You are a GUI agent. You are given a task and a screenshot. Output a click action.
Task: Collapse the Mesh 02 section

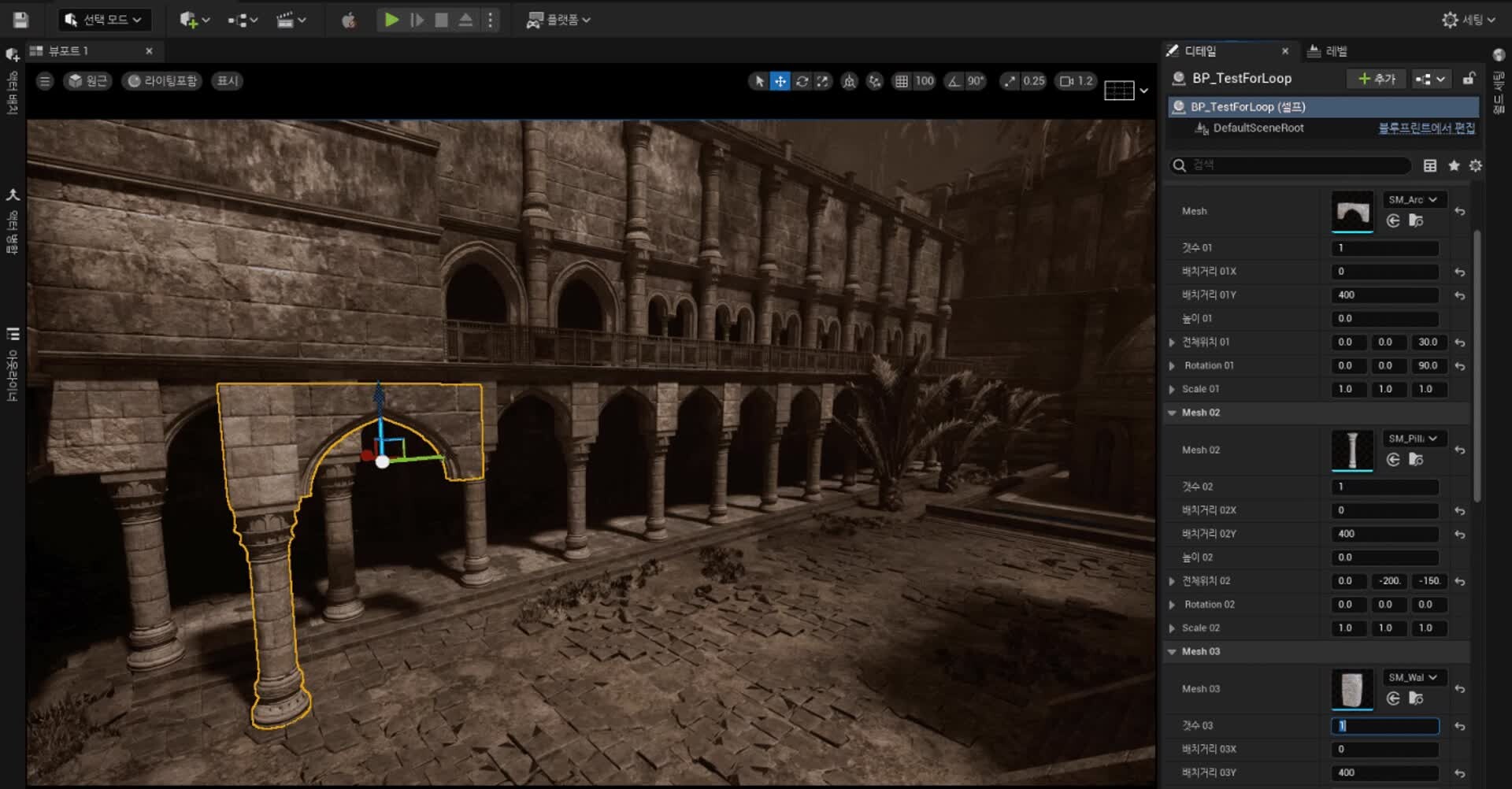coord(1173,412)
